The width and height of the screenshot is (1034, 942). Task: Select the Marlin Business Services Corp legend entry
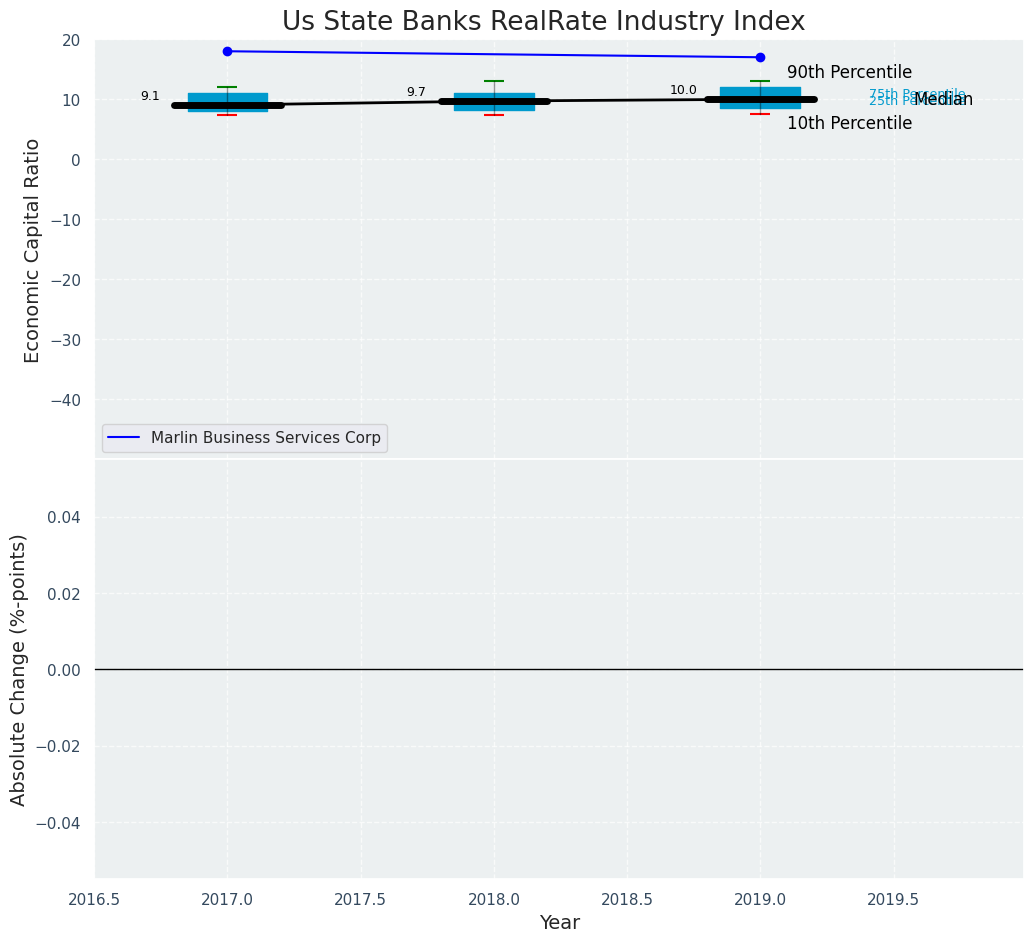point(265,438)
